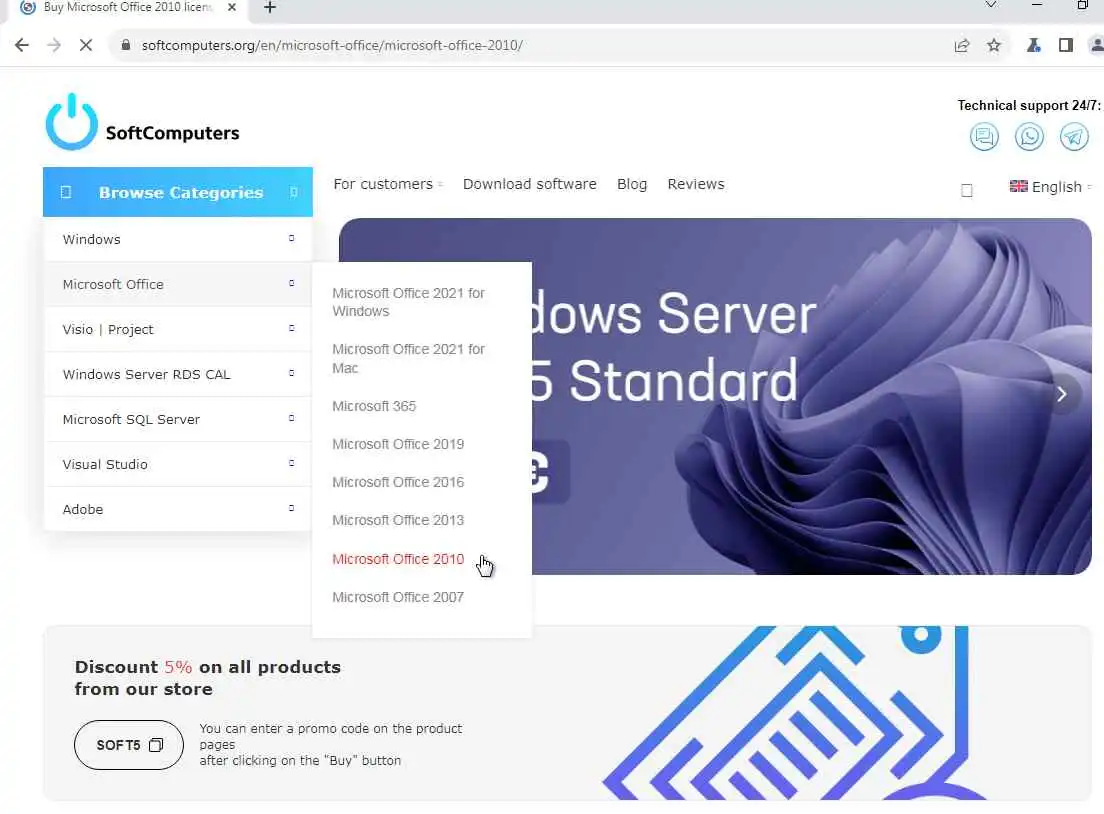The image size is (1104, 814).
Task: Copy the SOFT5 promo code
Action: (129, 744)
